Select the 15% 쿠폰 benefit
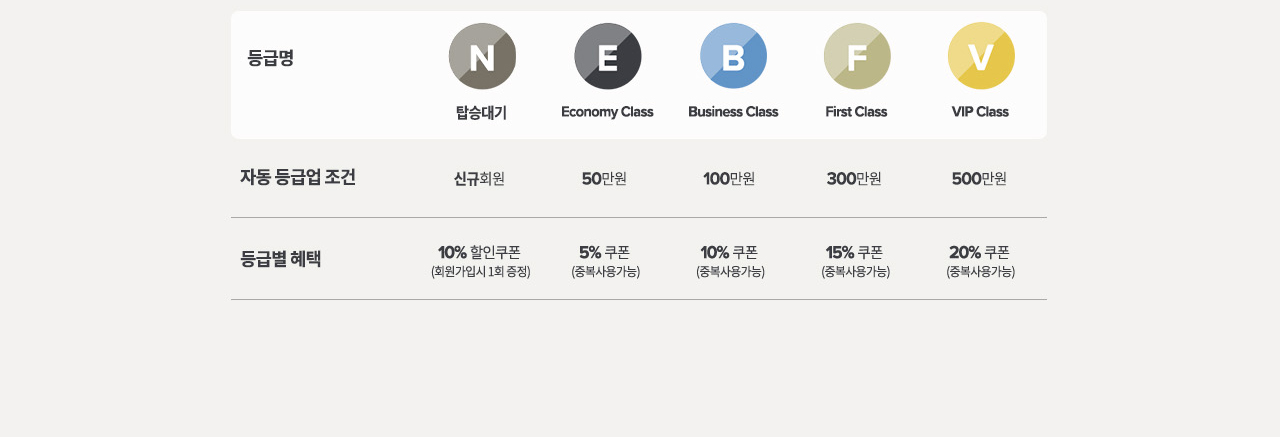1280x437 pixels. 855,252
